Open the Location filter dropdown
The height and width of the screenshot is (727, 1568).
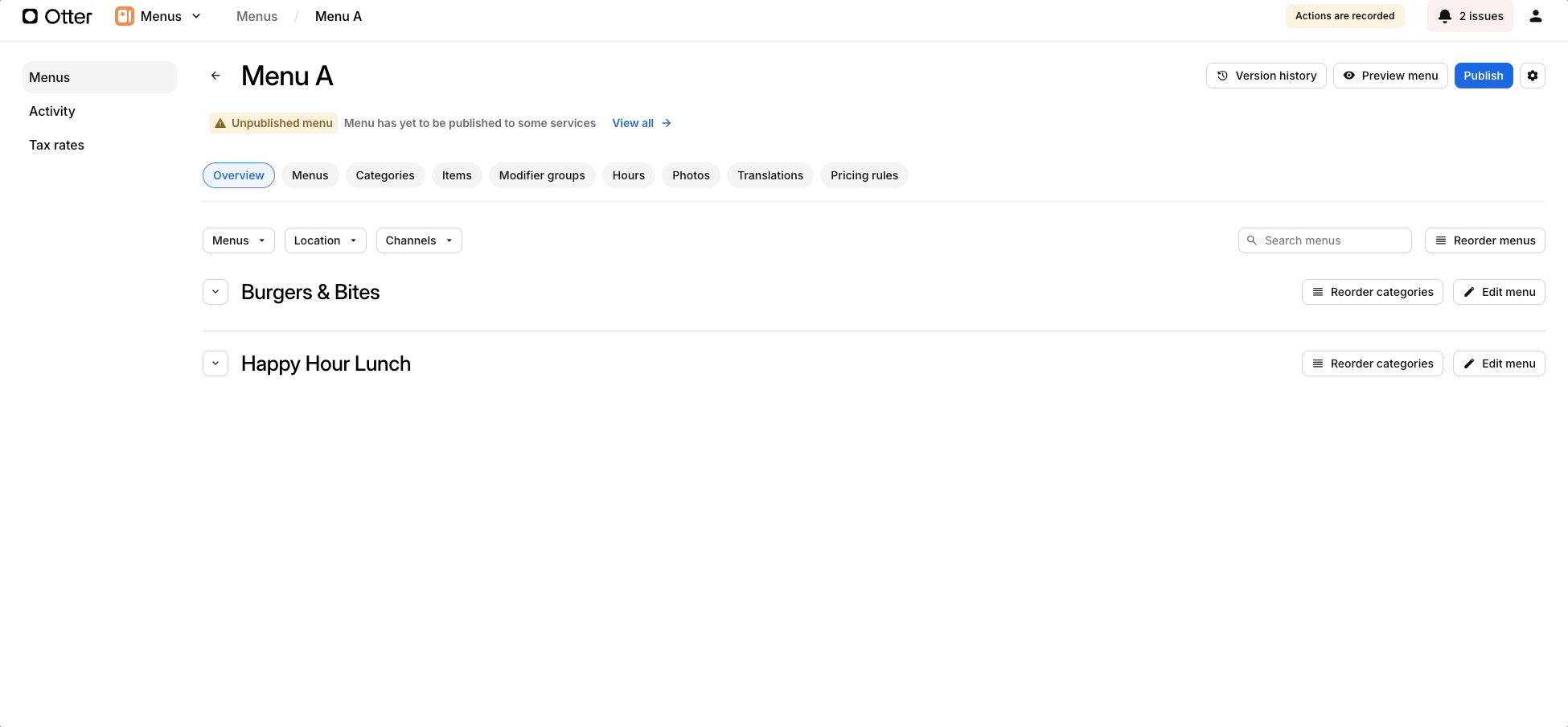pyautogui.click(x=325, y=240)
